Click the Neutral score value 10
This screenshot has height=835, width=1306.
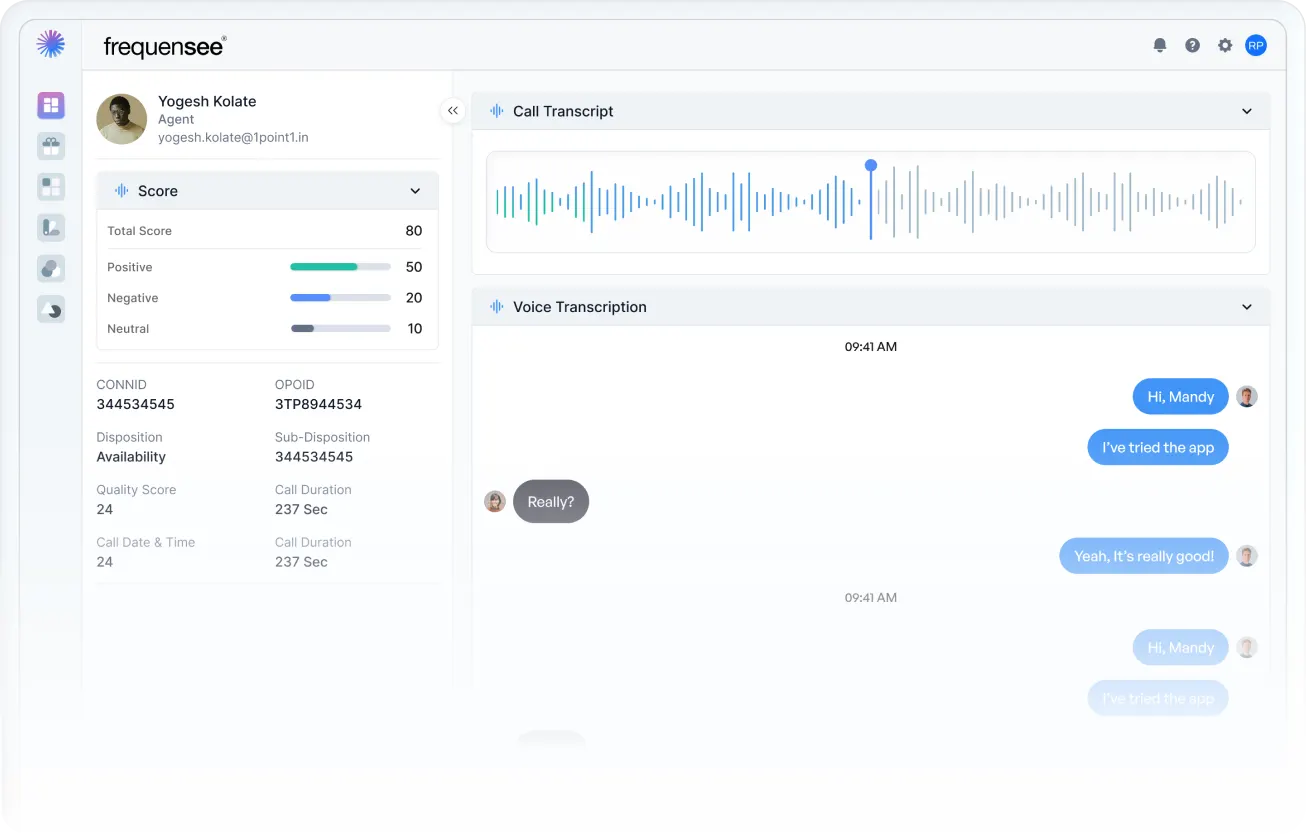415,329
